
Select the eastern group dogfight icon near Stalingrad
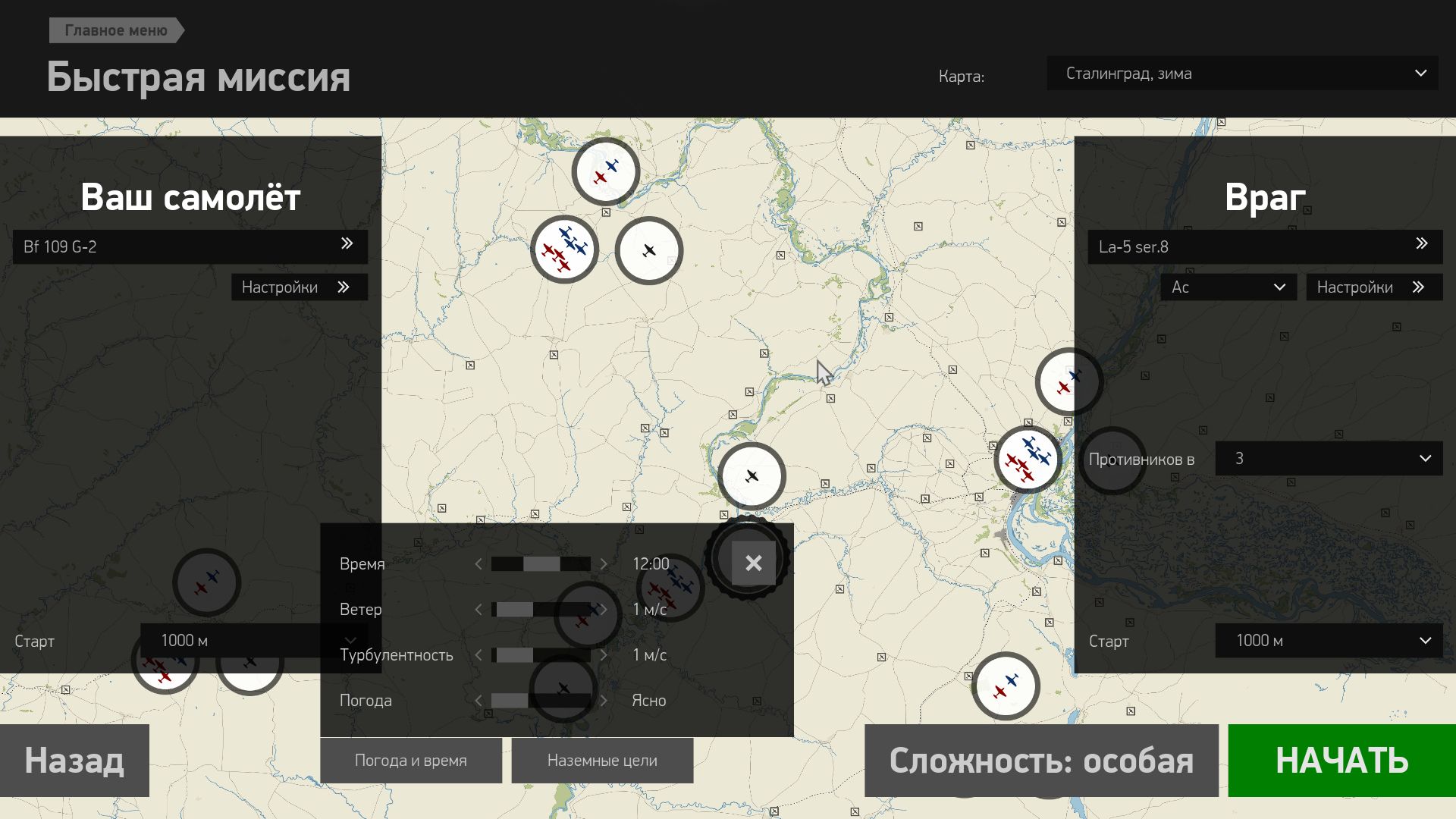point(1028,460)
